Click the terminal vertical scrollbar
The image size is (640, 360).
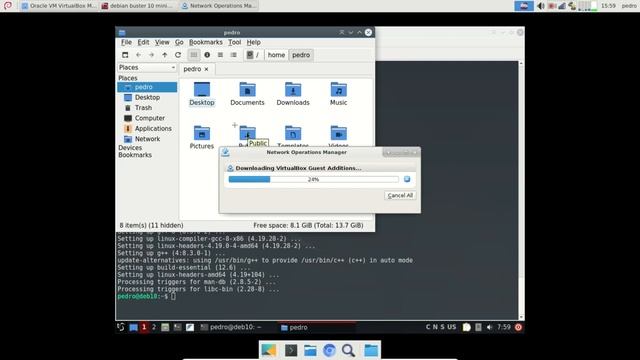point(521,190)
